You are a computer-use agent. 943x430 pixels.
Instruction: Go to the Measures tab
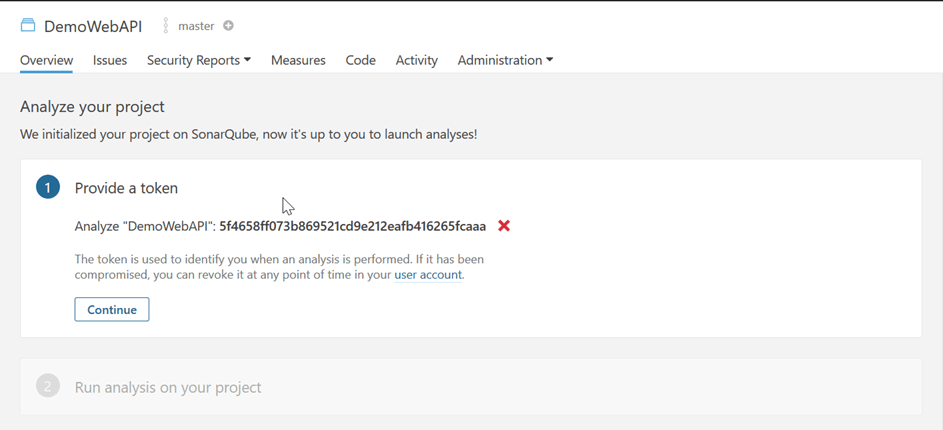coord(298,60)
